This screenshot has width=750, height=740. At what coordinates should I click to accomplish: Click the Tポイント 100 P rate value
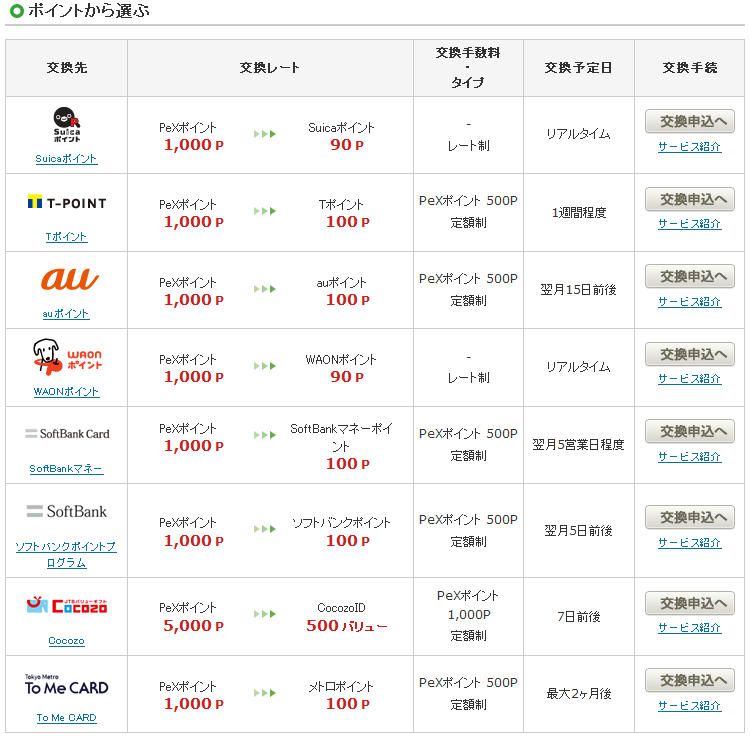pyautogui.click(x=348, y=221)
